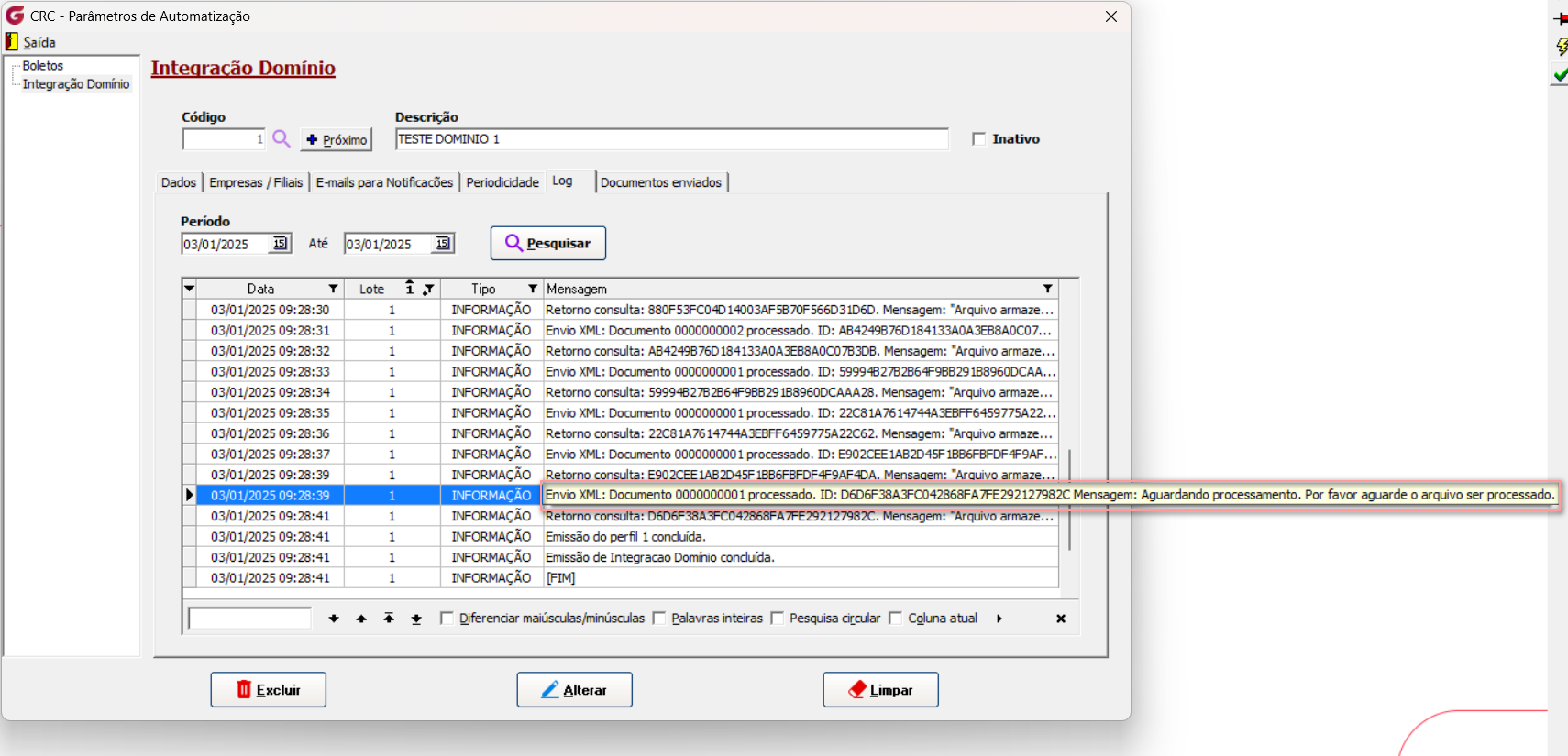Viewport: 1568px width, 756px height.
Task: Open the Lote column filter dropdown
Action: point(428,289)
